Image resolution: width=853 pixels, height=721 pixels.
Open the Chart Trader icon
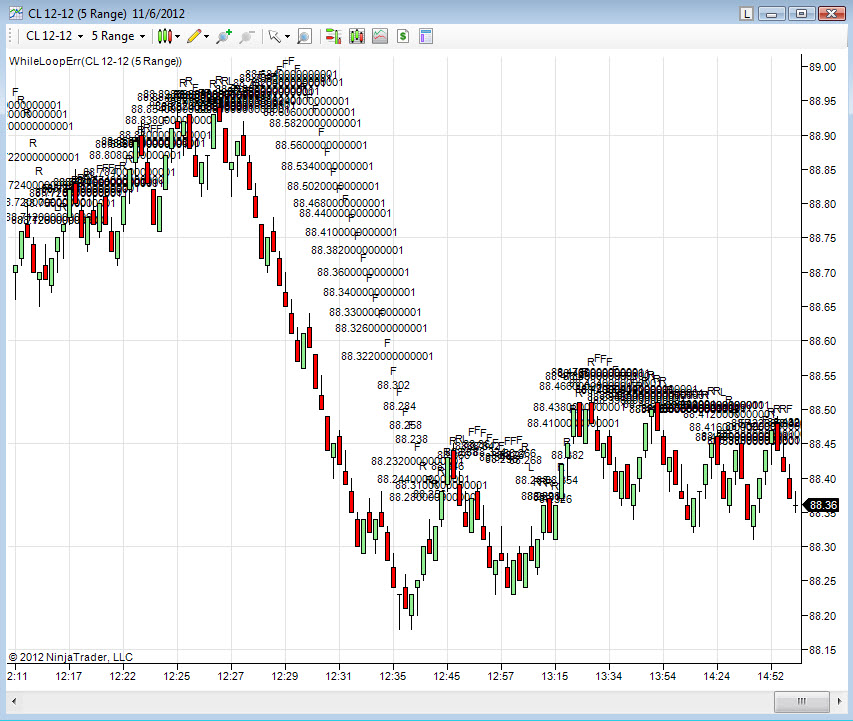tap(333, 36)
